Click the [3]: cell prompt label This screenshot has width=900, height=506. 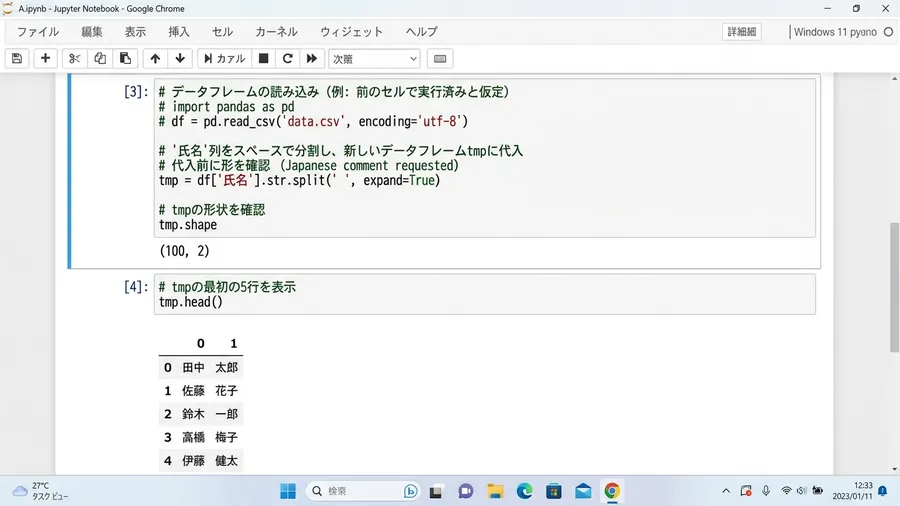click(136, 92)
